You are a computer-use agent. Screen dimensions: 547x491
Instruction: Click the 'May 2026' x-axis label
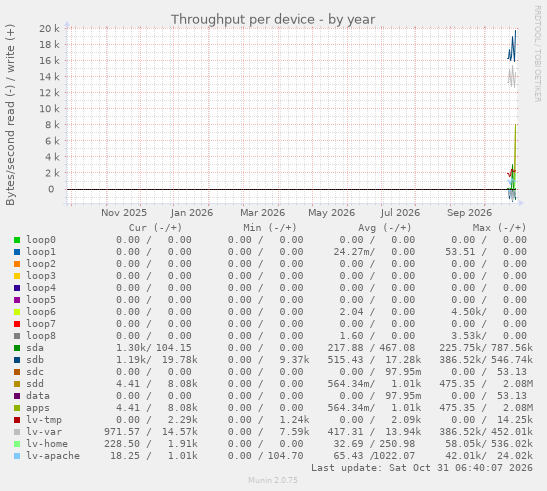pyautogui.click(x=331, y=213)
